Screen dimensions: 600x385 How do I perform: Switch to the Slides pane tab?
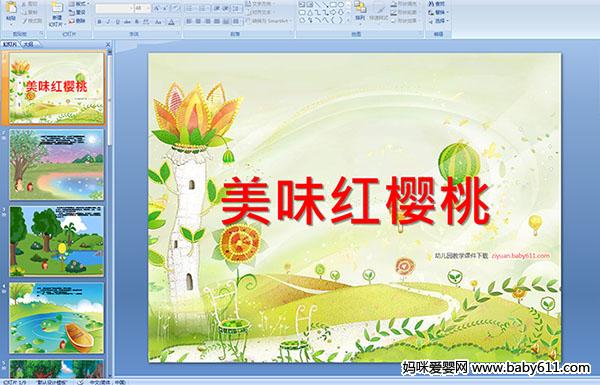10,44
